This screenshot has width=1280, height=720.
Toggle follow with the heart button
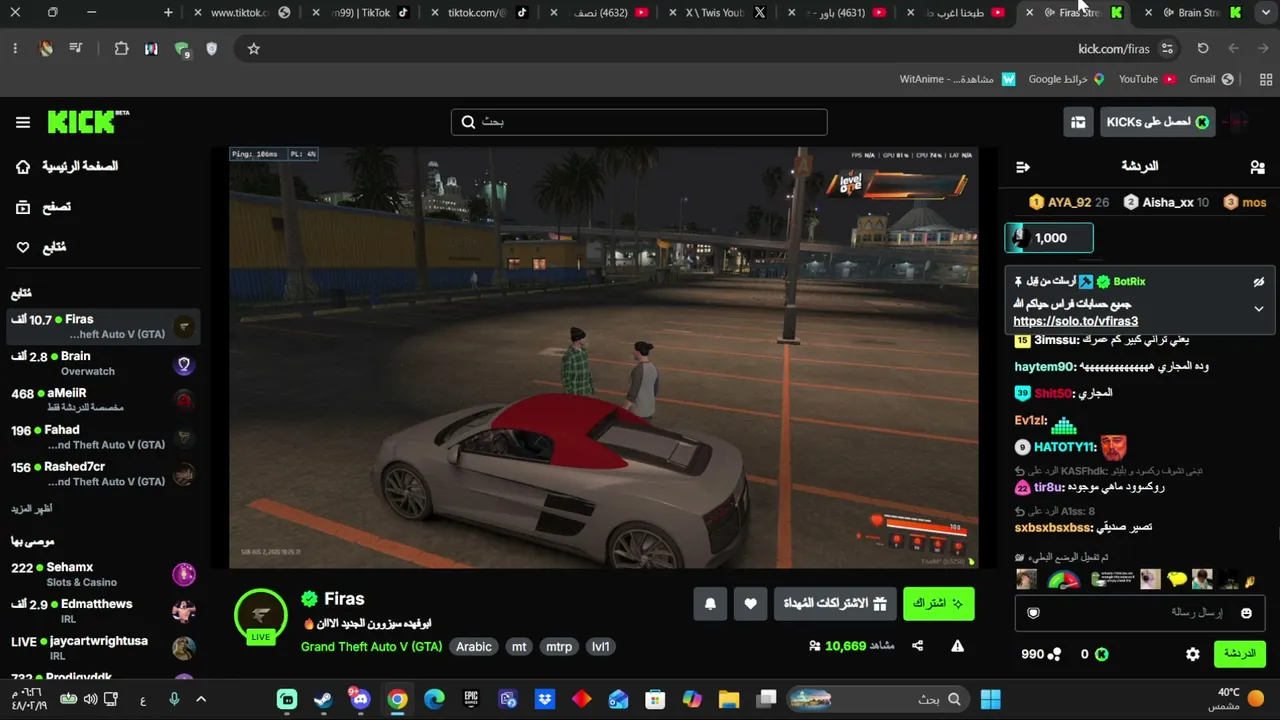[x=750, y=604]
